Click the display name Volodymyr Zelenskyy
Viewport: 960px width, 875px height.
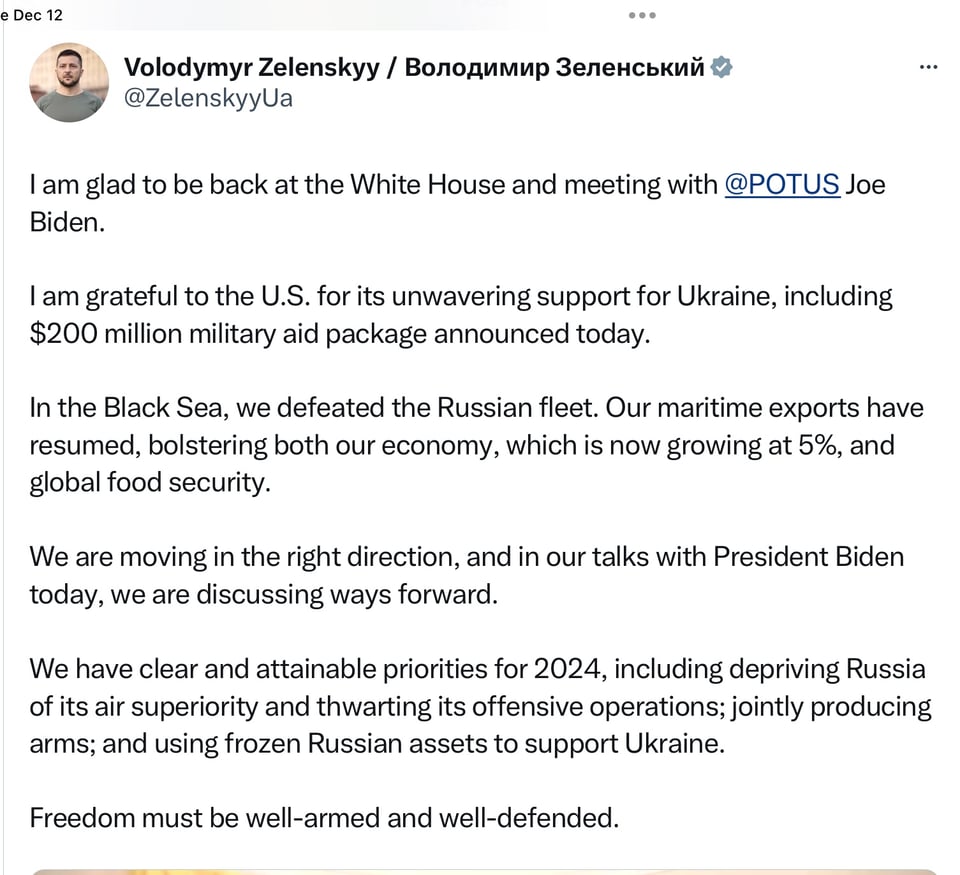pos(251,68)
